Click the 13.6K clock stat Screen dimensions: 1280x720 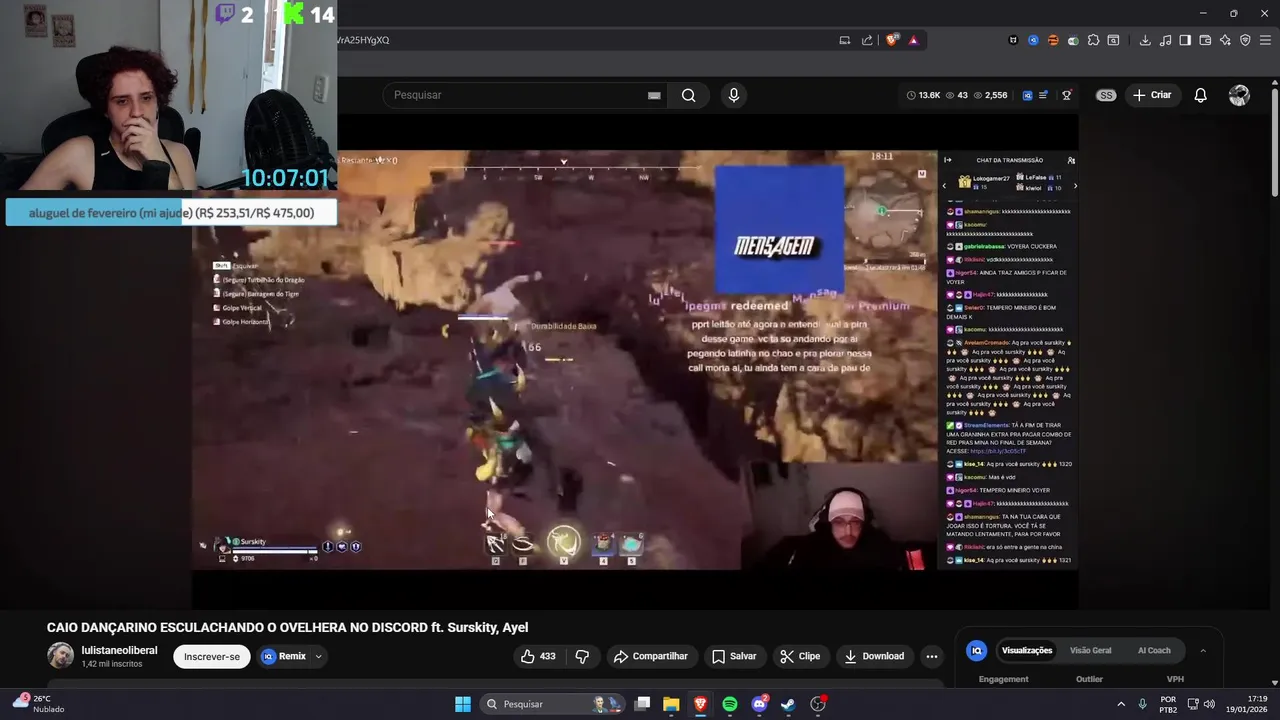(x=924, y=95)
